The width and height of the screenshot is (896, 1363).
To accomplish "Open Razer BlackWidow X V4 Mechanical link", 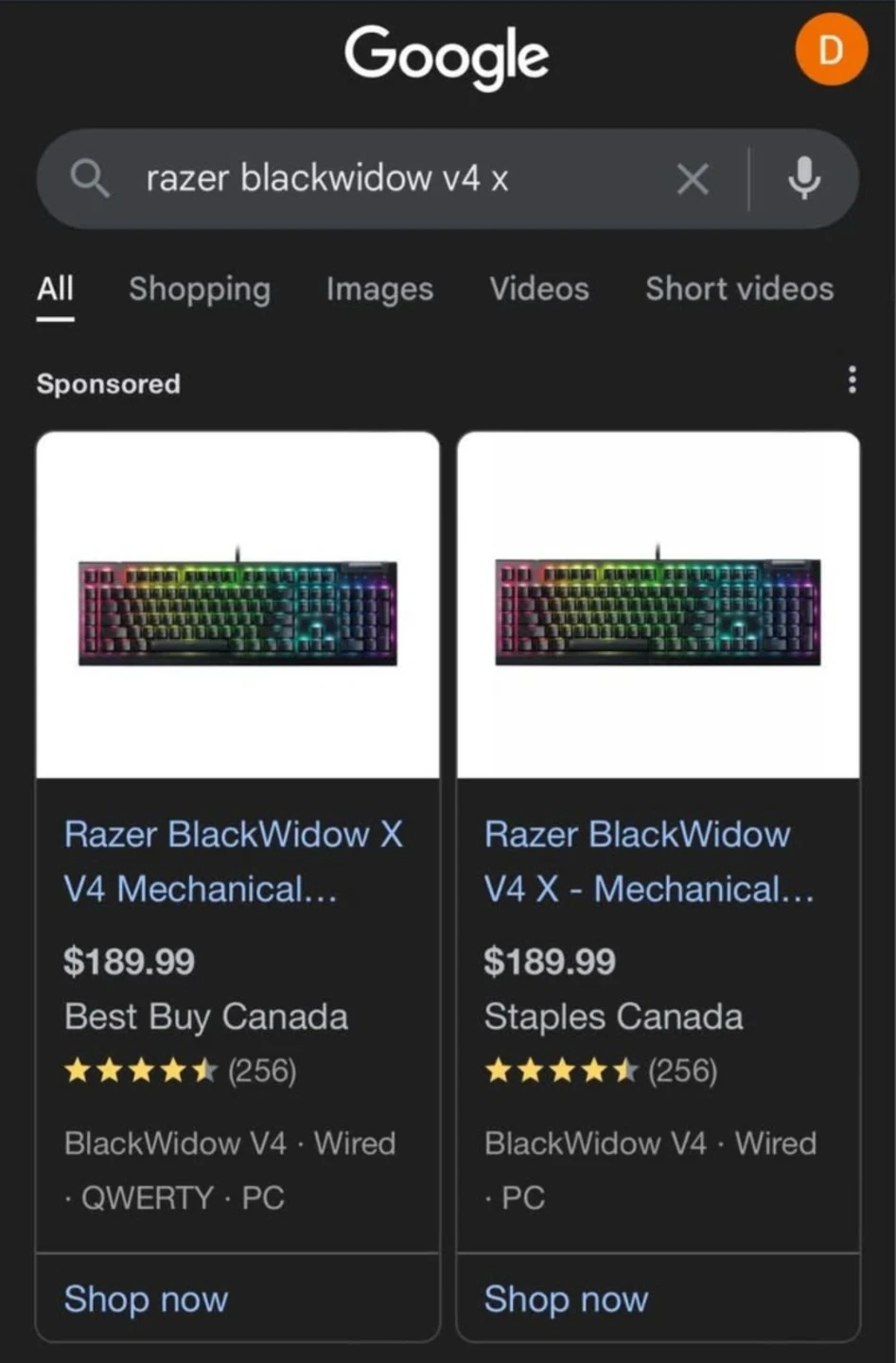I will (x=234, y=861).
